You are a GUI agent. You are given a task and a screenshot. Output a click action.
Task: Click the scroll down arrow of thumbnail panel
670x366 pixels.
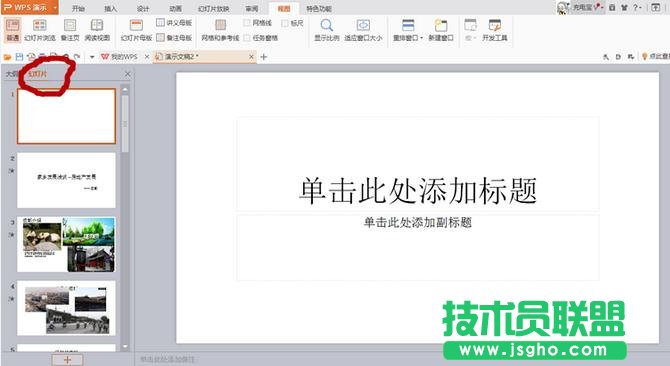point(125,347)
